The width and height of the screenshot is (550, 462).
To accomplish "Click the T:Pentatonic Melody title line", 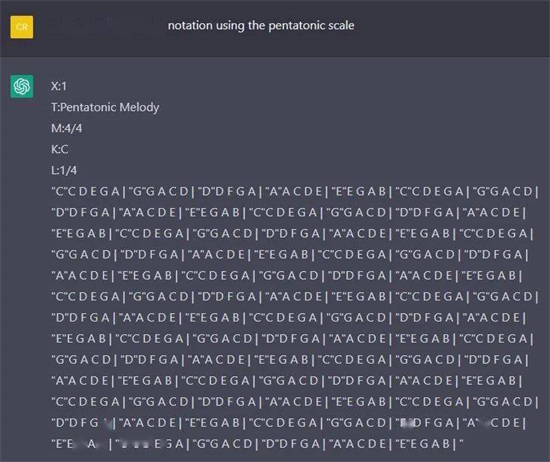I will pos(105,107).
